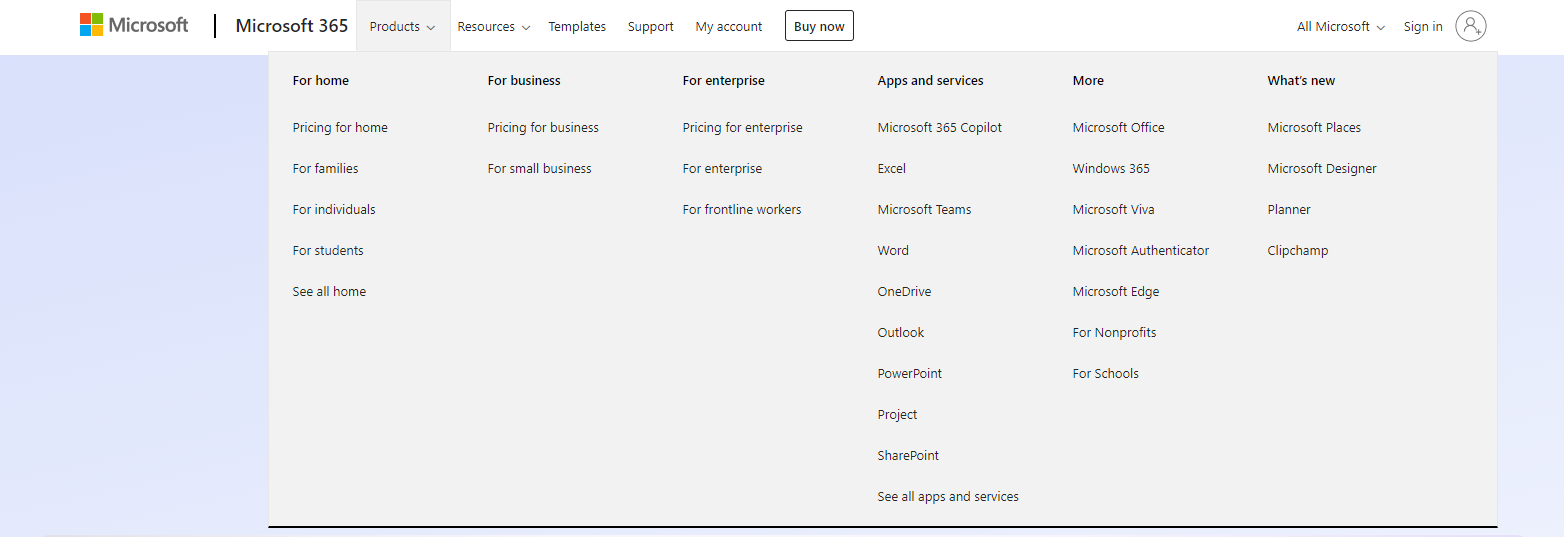The width and height of the screenshot is (1564, 537).
Task: Open the Microsoft Teams link
Action: click(925, 210)
